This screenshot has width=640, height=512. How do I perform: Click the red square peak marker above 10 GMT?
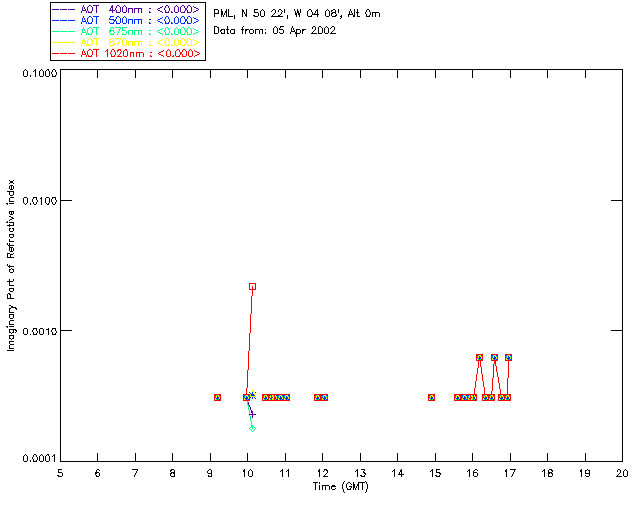coord(252,287)
